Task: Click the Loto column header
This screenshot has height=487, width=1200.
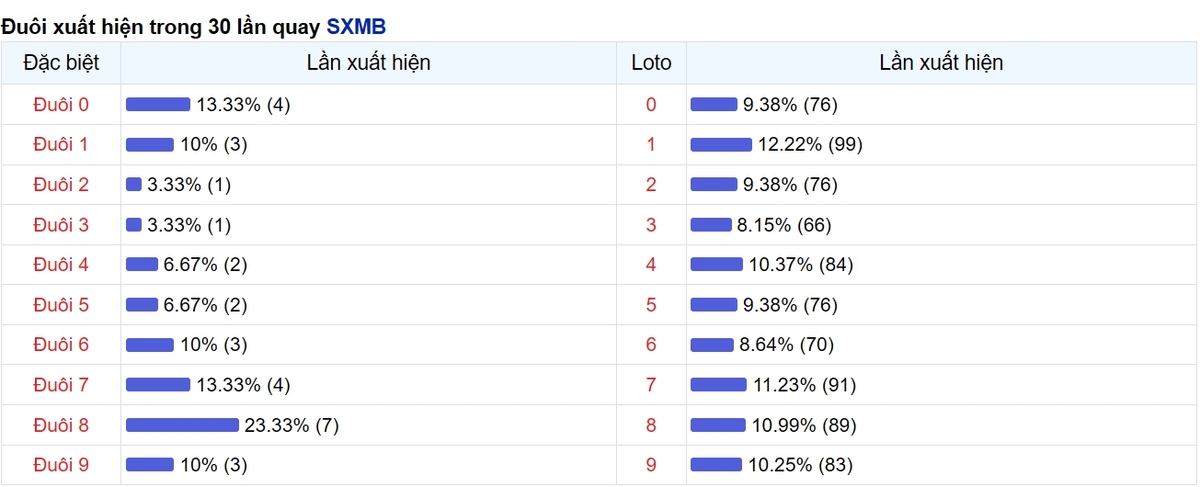Action: tap(651, 63)
